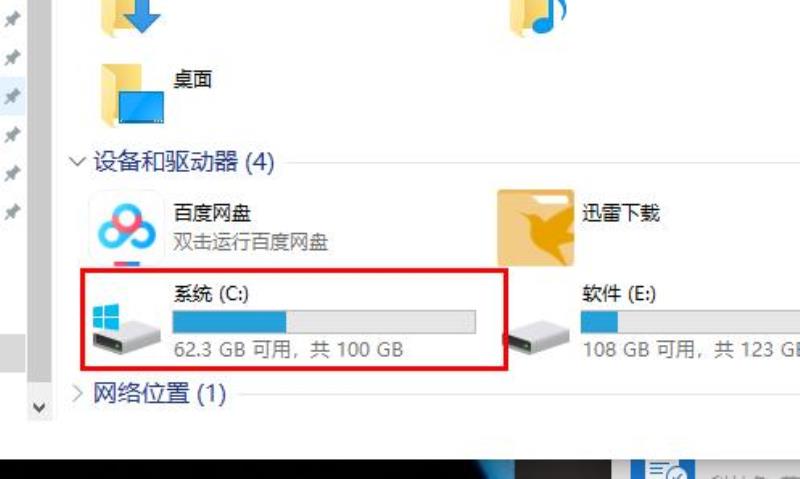Click the C: drive usage bar

click(x=324, y=322)
